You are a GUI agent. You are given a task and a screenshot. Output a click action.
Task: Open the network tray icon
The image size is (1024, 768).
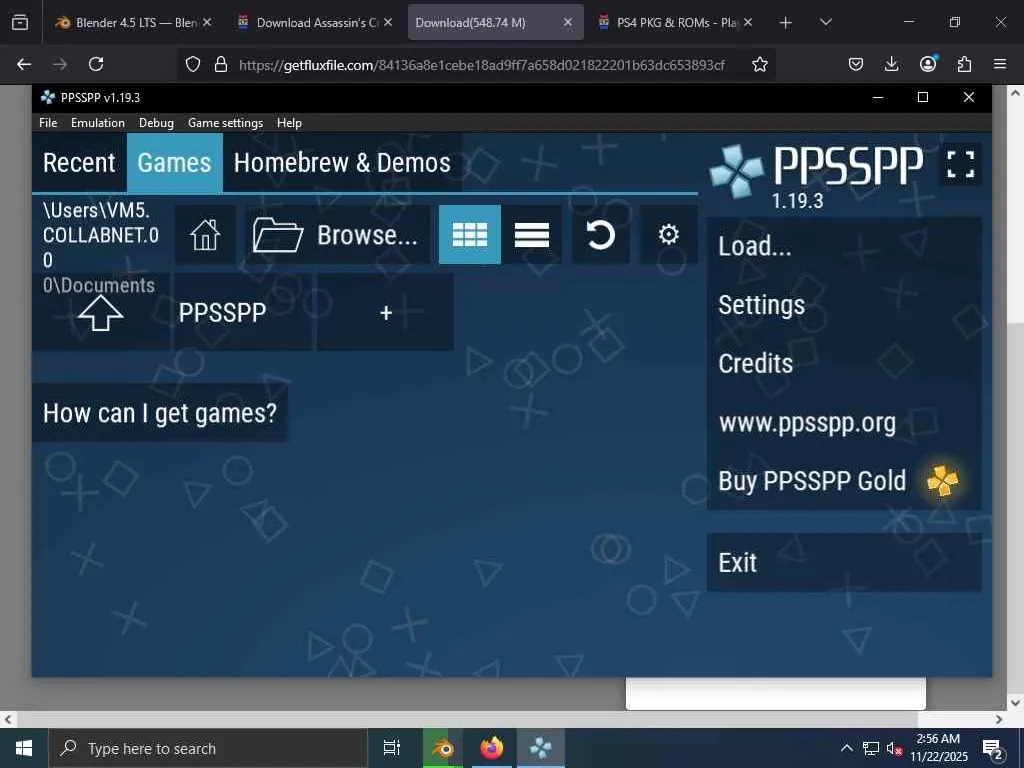(871, 748)
